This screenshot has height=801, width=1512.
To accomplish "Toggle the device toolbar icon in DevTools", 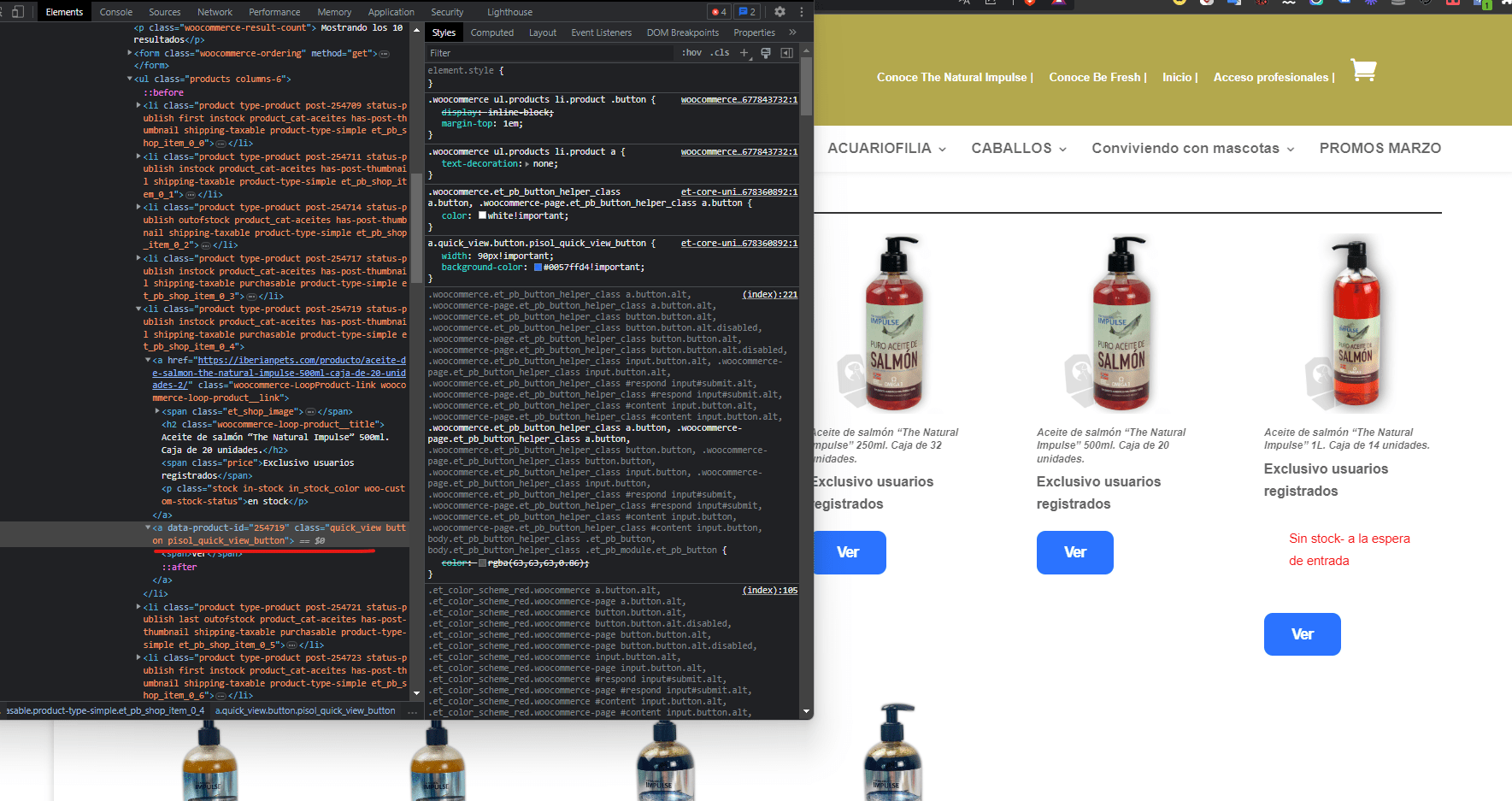I will click(x=18, y=12).
